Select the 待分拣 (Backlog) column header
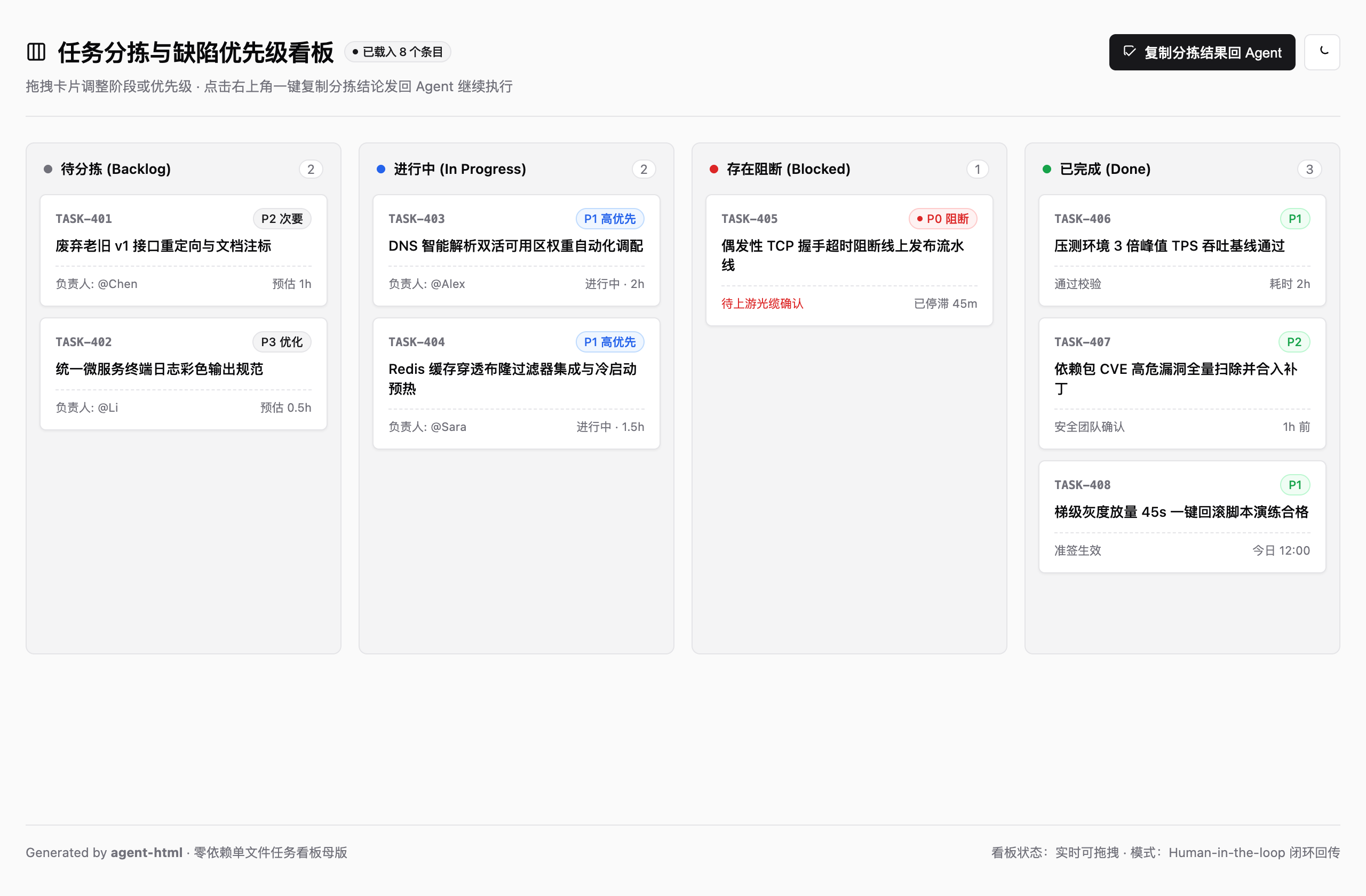This screenshot has height=896, width=1366. coord(116,169)
